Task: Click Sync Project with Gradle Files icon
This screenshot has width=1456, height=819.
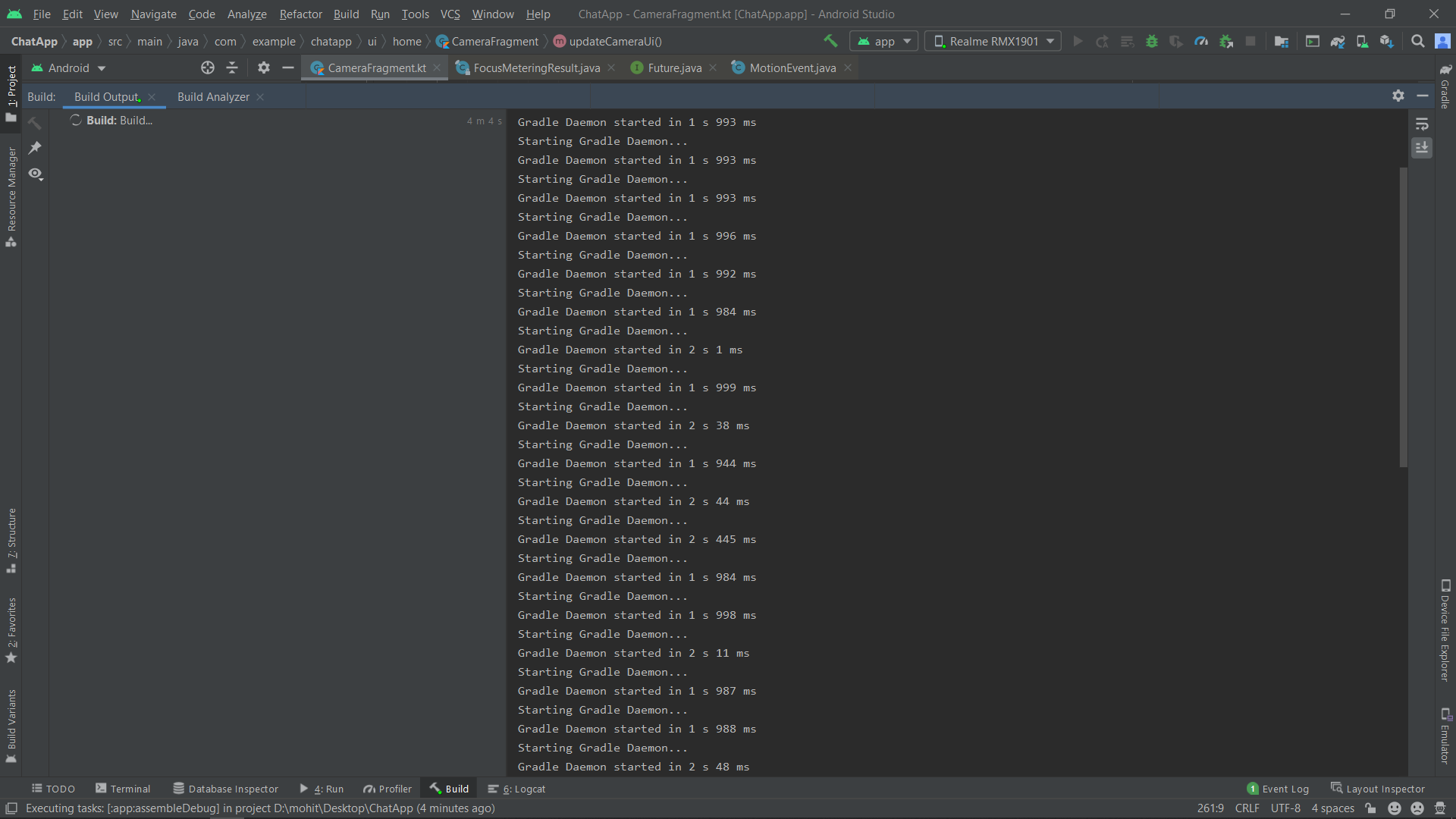Action: pyautogui.click(x=1338, y=41)
